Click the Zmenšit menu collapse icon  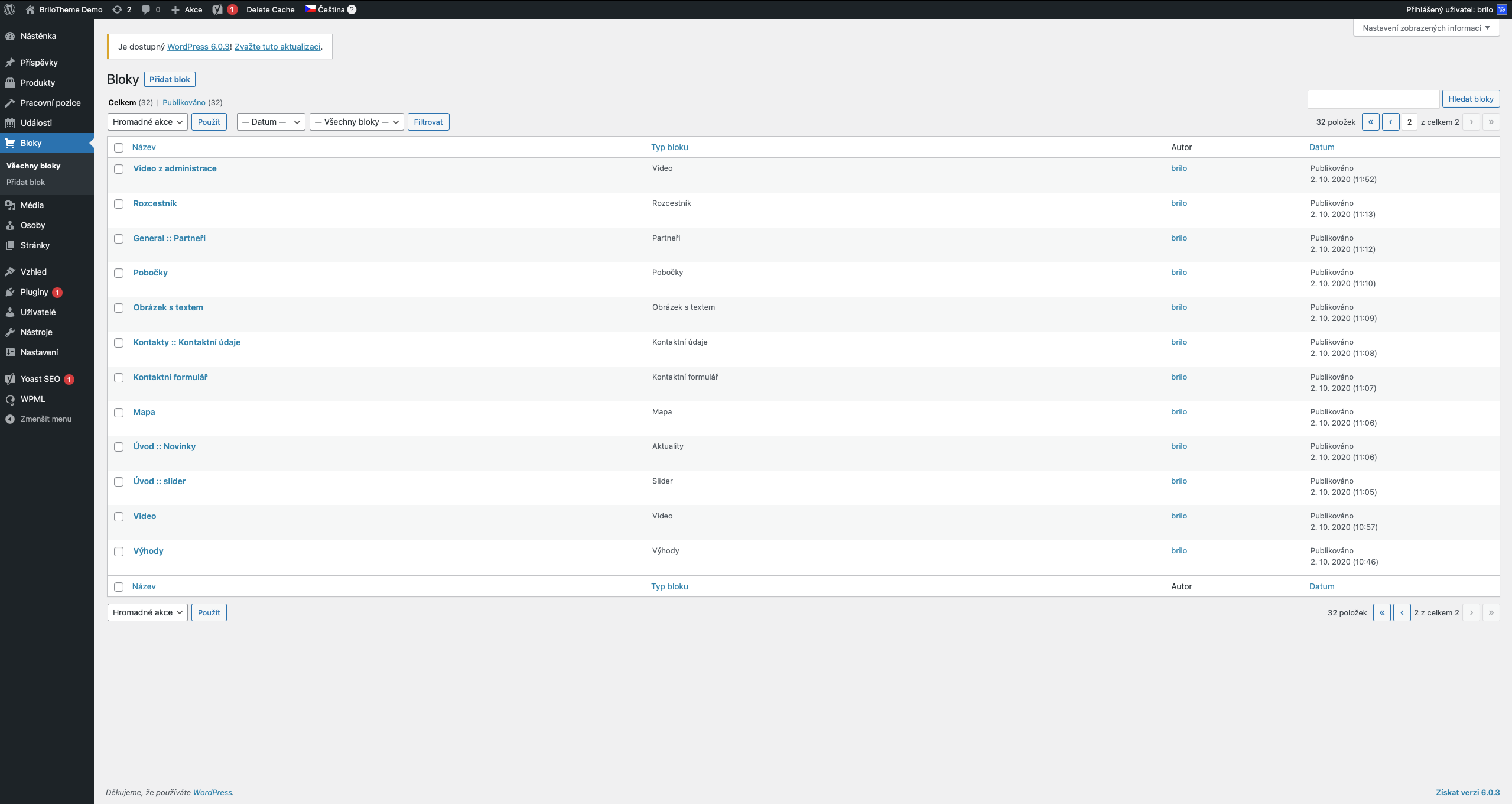click(x=10, y=419)
